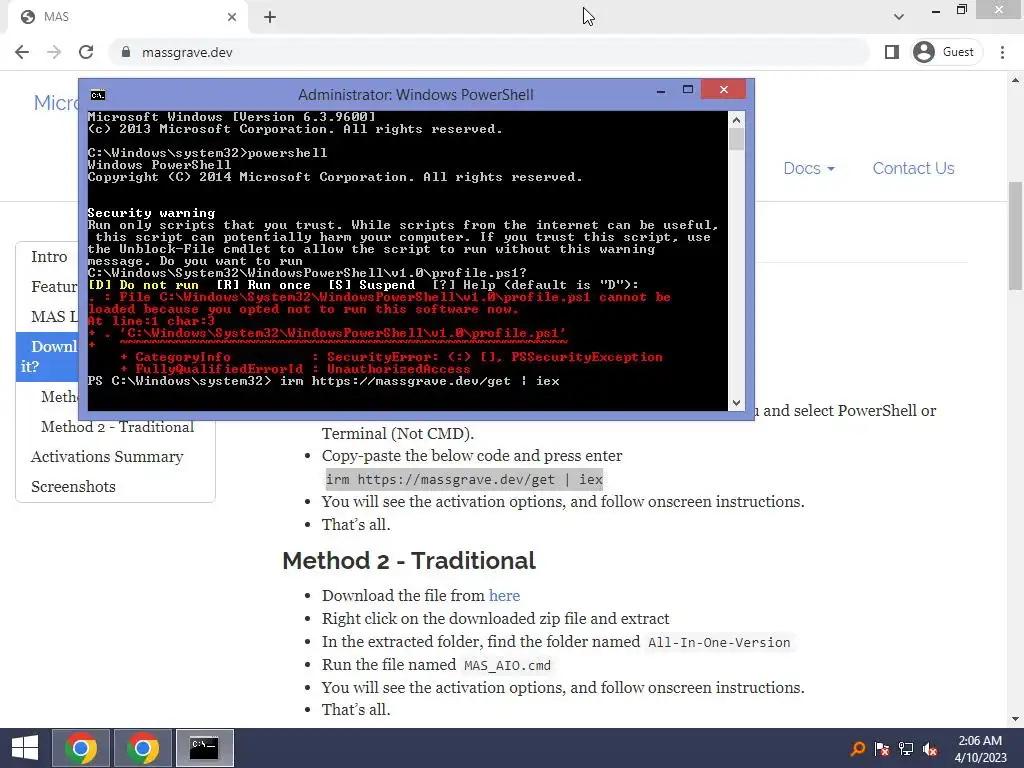Screen dimensions: 1024x768
Task: Restore down the Chrome window
Action: coord(962,10)
